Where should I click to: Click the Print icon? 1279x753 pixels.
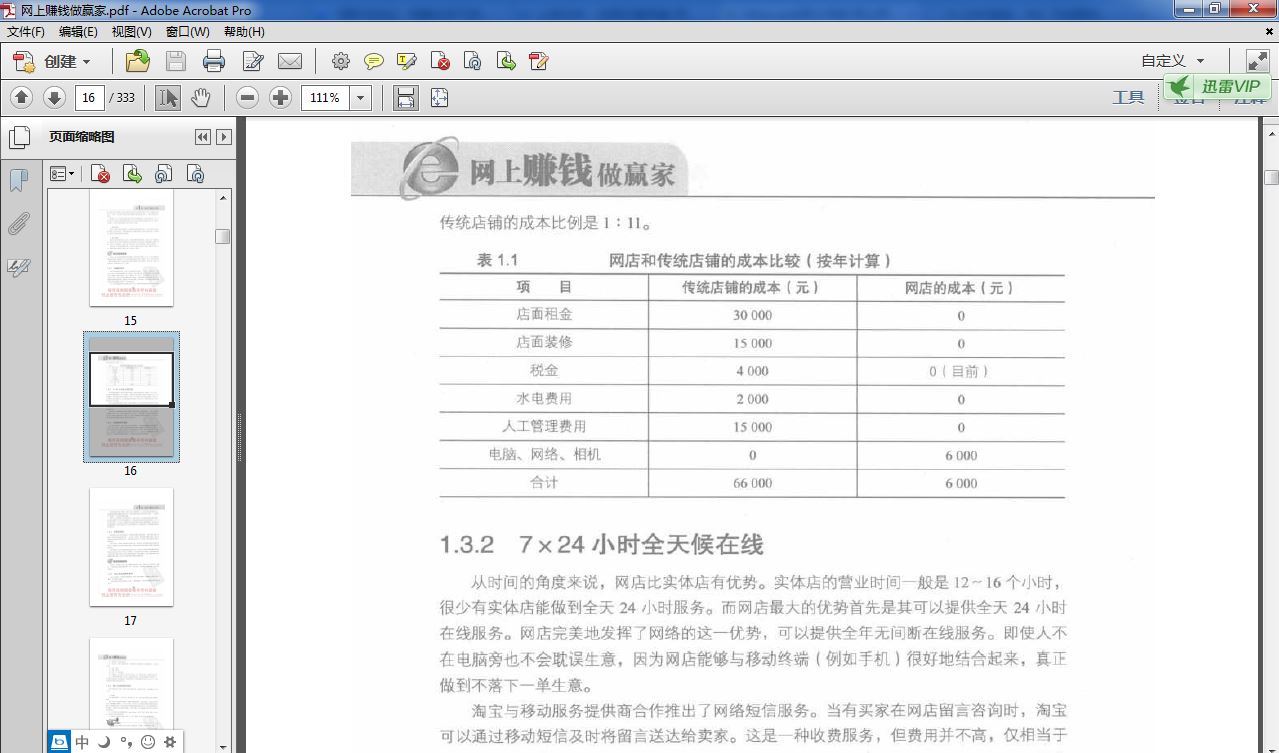pyautogui.click(x=214, y=61)
